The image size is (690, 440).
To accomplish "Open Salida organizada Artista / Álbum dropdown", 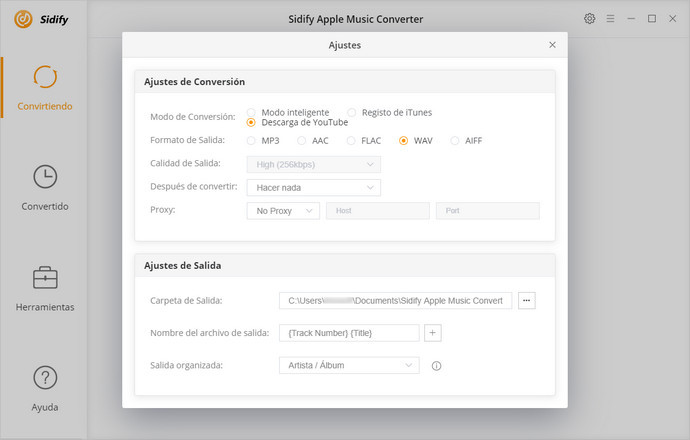I will click(349, 365).
